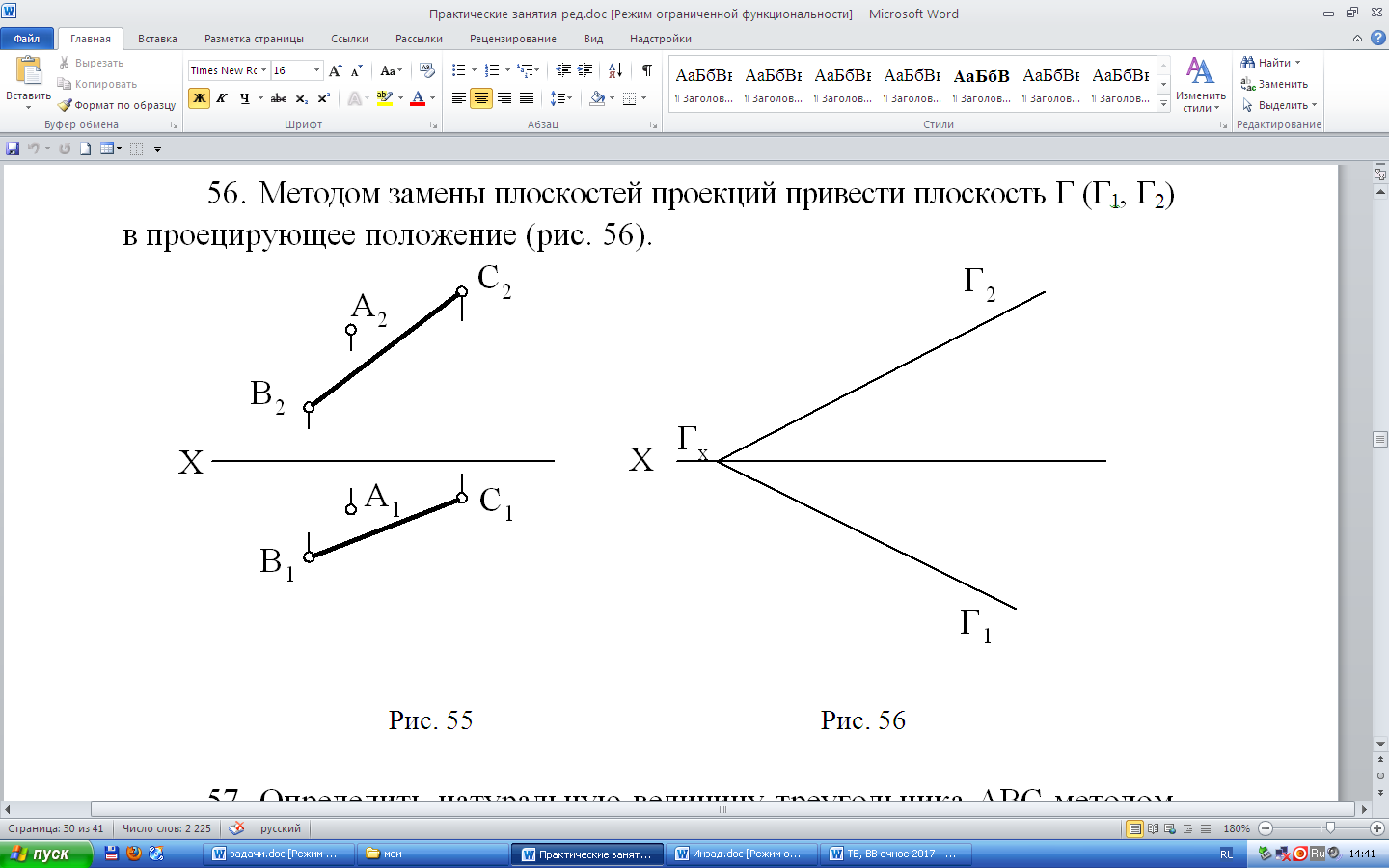Switch to Print Layout view in status bar
The image size is (1389, 868).
pyautogui.click(x=1135, y=828)
